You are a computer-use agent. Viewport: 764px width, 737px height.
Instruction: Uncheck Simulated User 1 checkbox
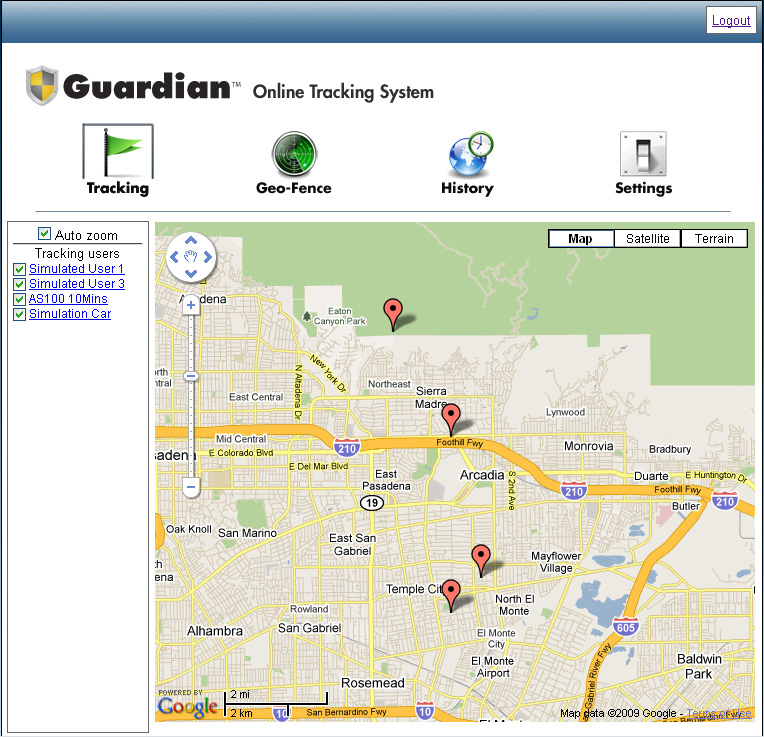[x=19, y=269]
